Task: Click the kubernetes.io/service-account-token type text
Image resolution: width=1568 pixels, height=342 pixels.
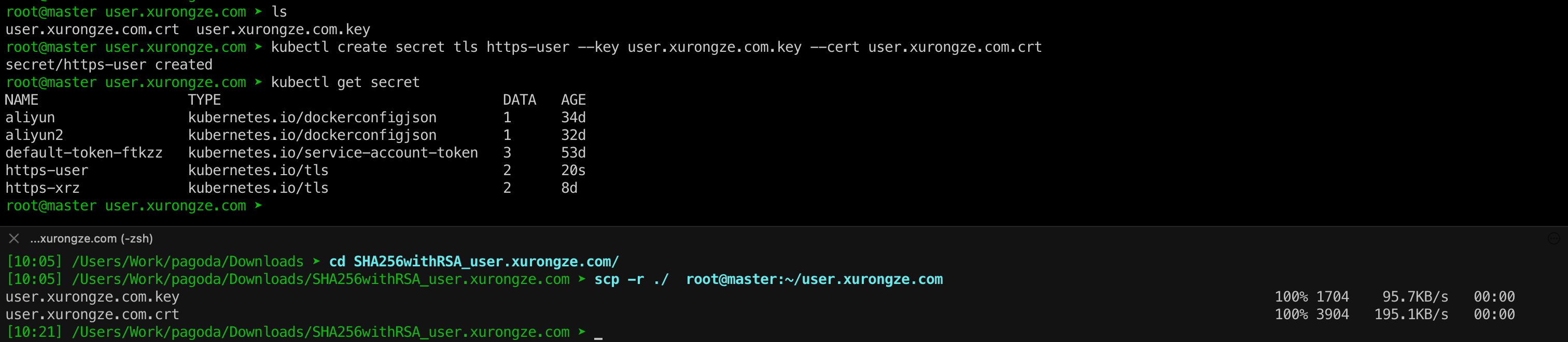Action: [x=333, y=153]
